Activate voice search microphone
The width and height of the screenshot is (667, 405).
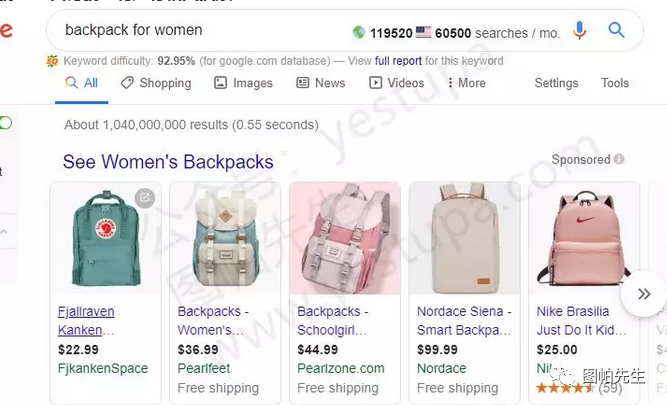pos(580,31)
